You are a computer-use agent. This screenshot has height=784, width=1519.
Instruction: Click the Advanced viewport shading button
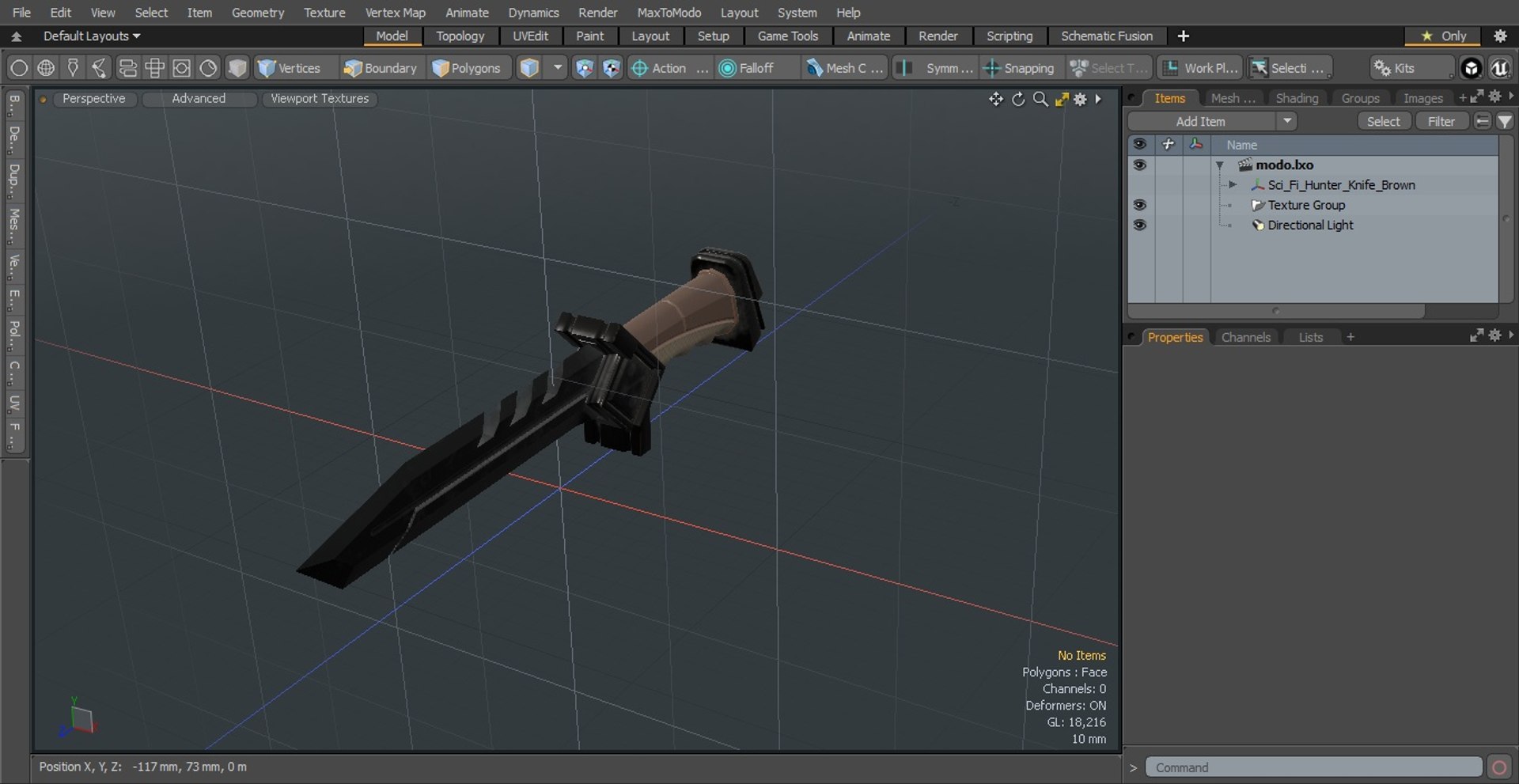pos(199,99)
